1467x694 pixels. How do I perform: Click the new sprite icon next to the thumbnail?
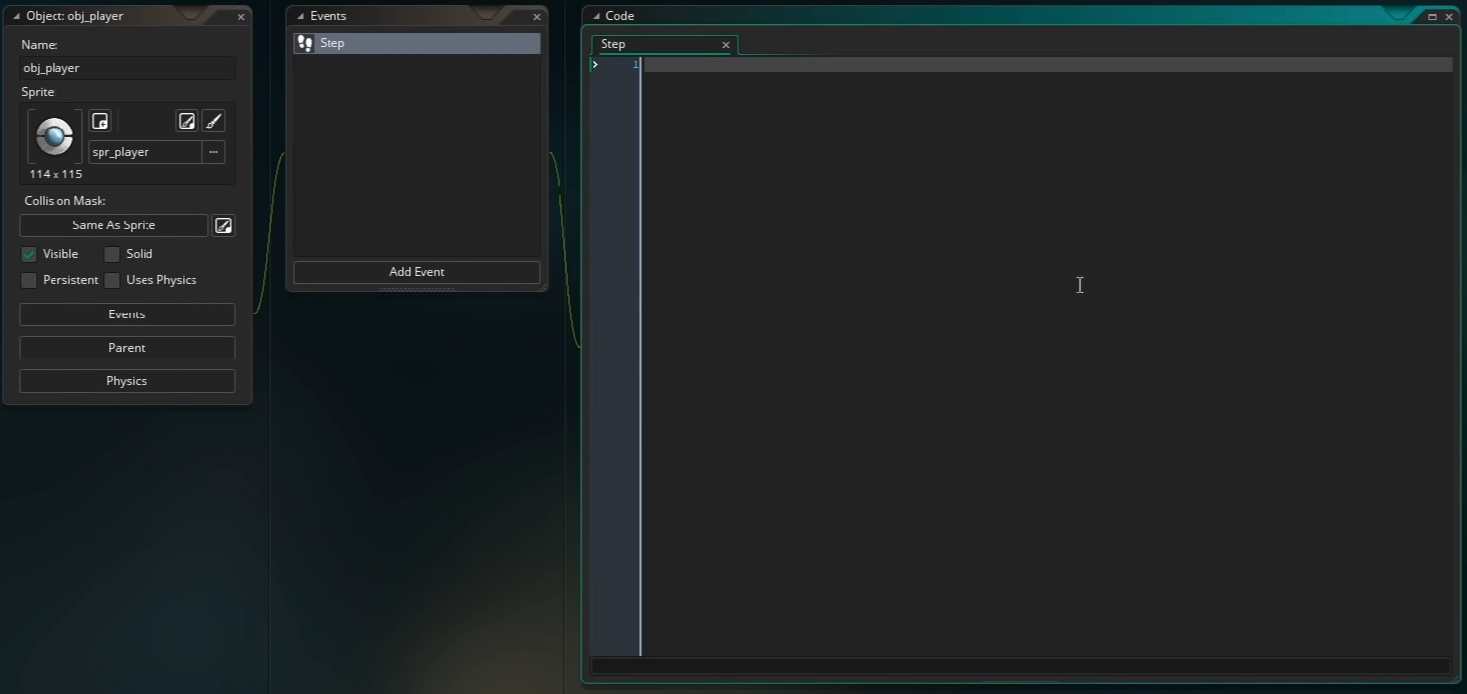pos(100,121)
